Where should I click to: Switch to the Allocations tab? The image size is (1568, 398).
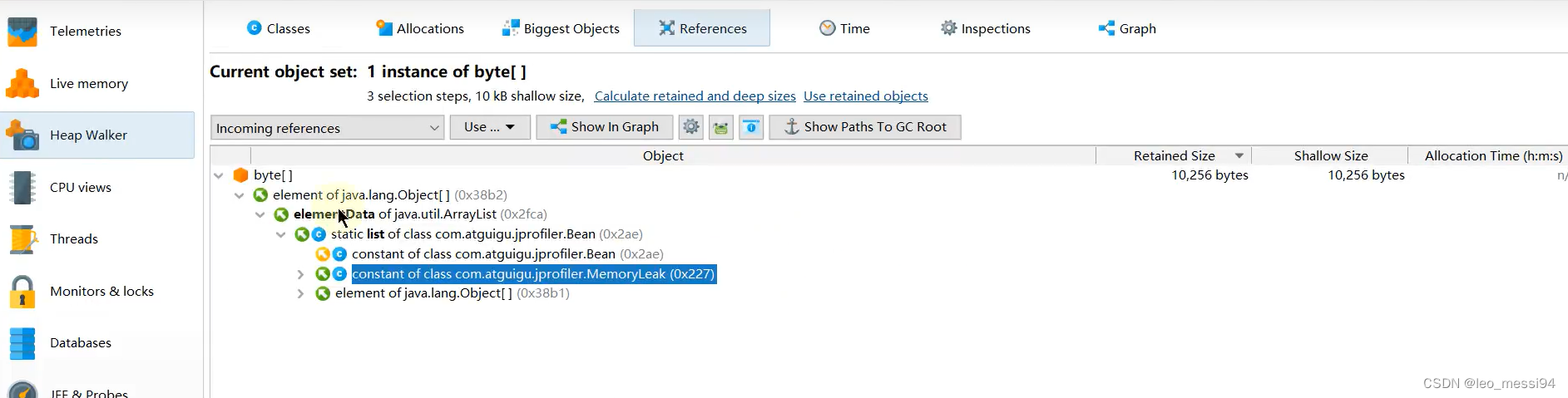click(x=420, y=28)
